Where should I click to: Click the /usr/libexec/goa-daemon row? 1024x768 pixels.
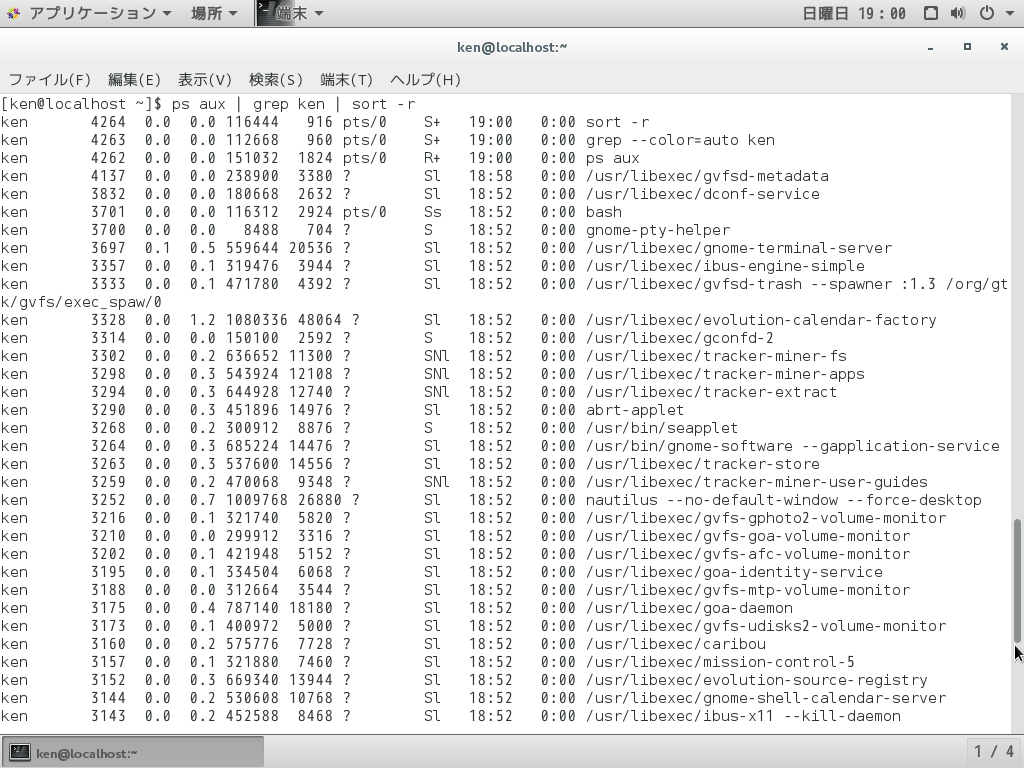click(x=396, y=607)
